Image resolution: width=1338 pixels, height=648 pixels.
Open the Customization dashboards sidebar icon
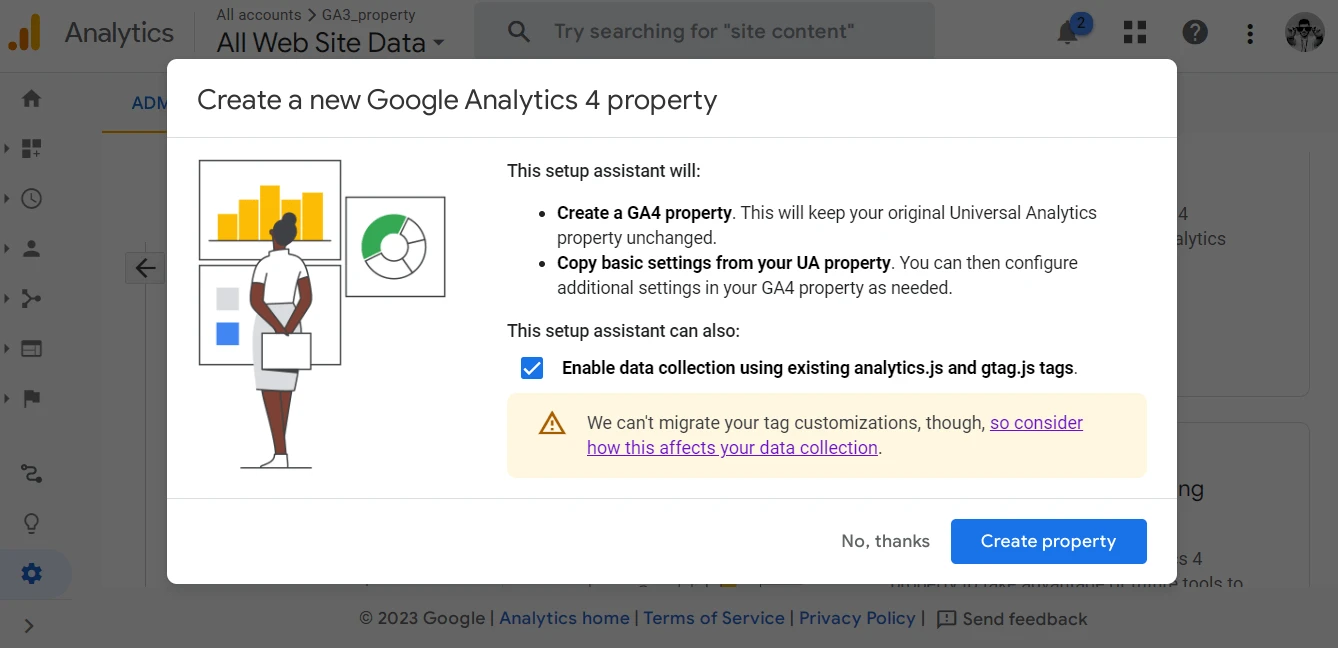click(32, 149)
